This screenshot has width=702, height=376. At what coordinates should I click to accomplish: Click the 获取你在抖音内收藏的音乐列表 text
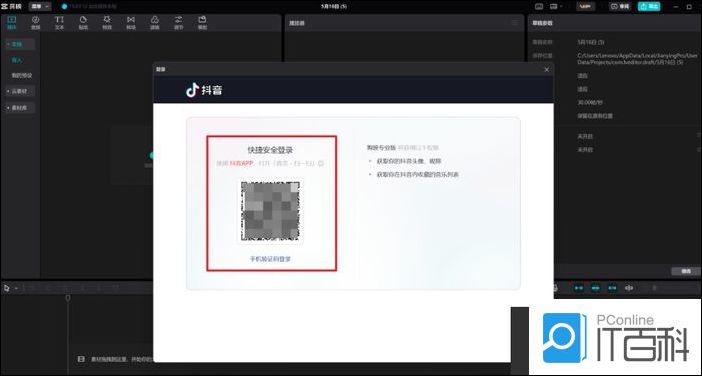click(x=418, y=174)
